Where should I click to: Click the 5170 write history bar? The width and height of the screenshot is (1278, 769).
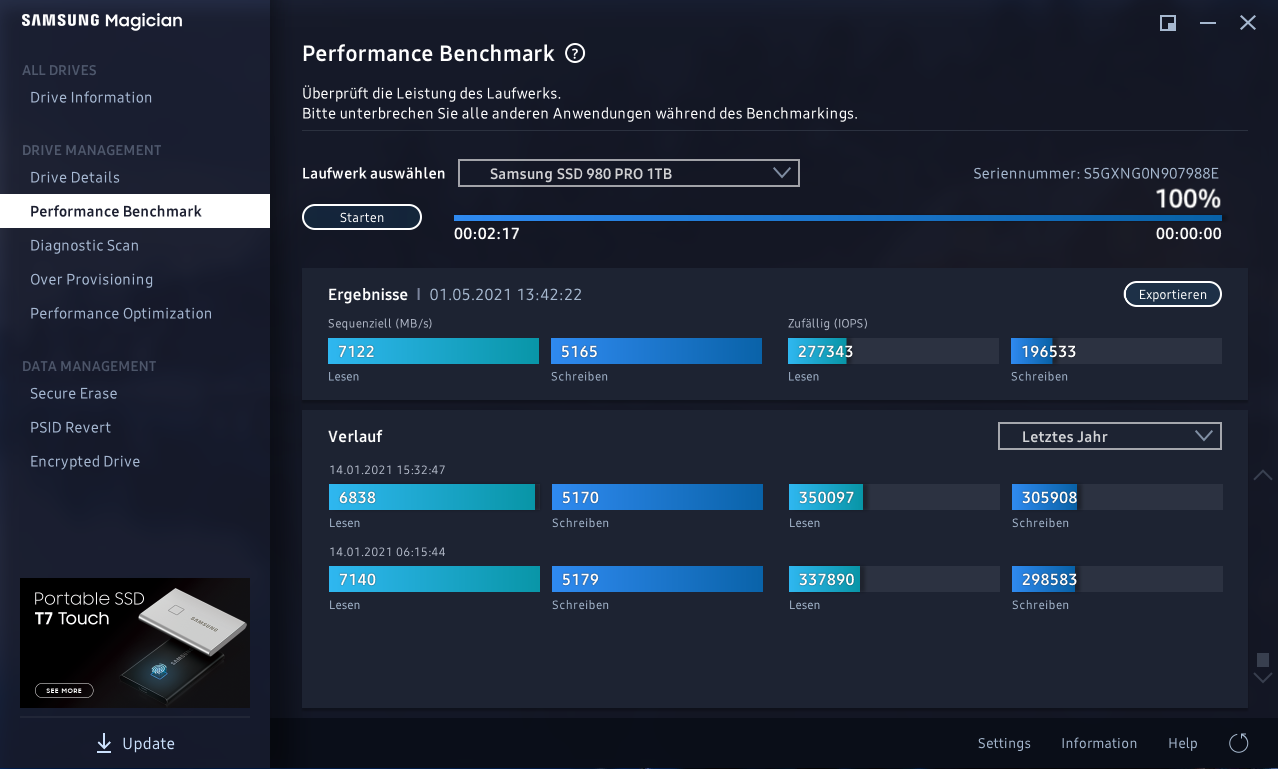(x=657, y=497)
